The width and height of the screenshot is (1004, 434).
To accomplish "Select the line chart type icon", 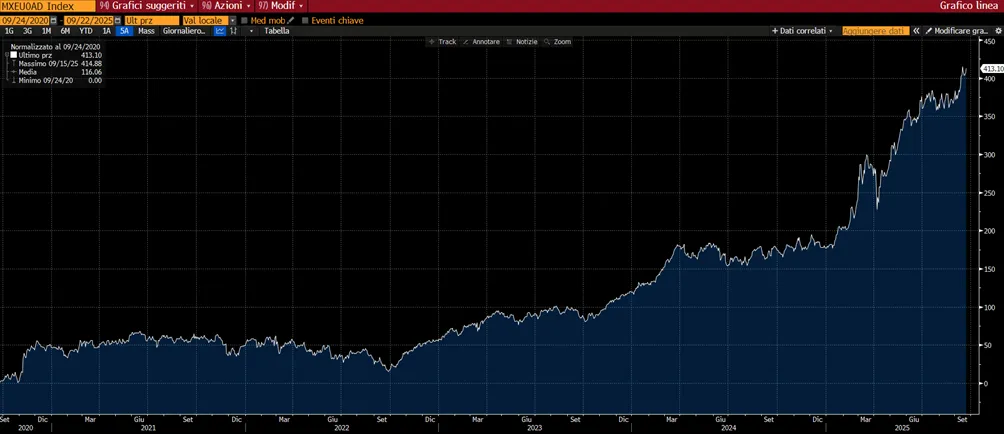I will coord(220,31).
